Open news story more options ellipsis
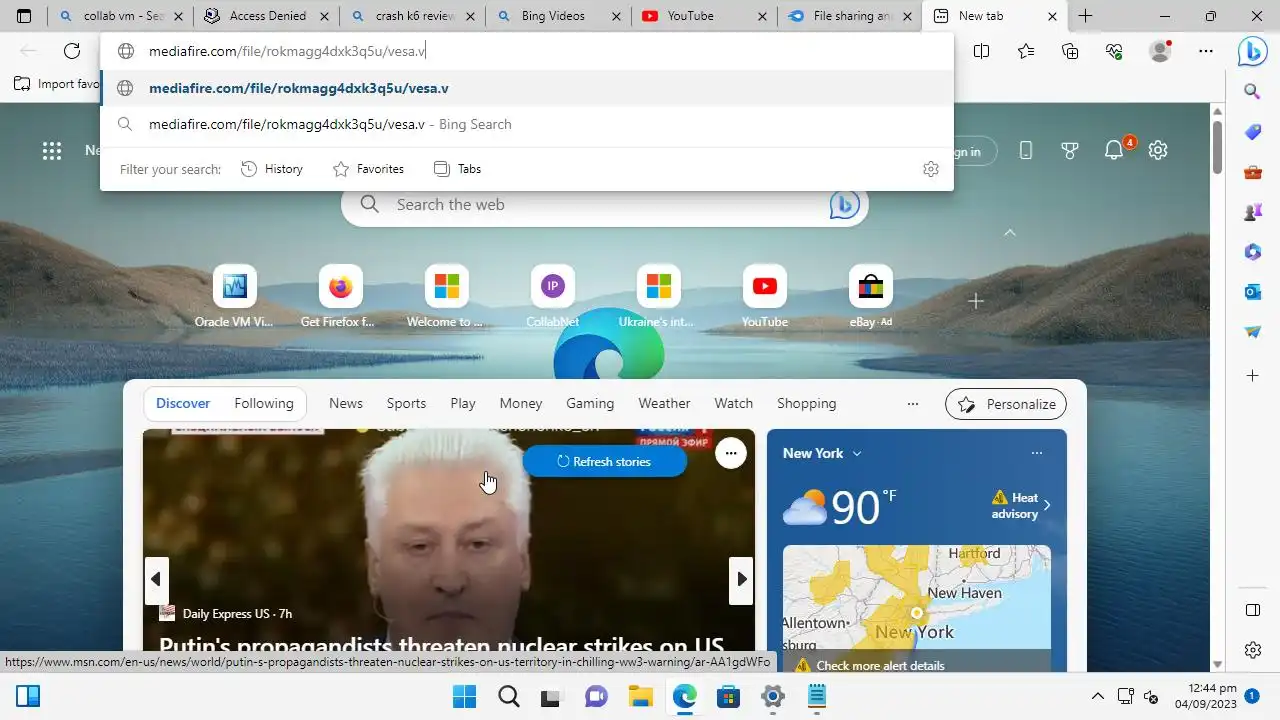The width and height of the screenshot is (1280, 720). 731,453
